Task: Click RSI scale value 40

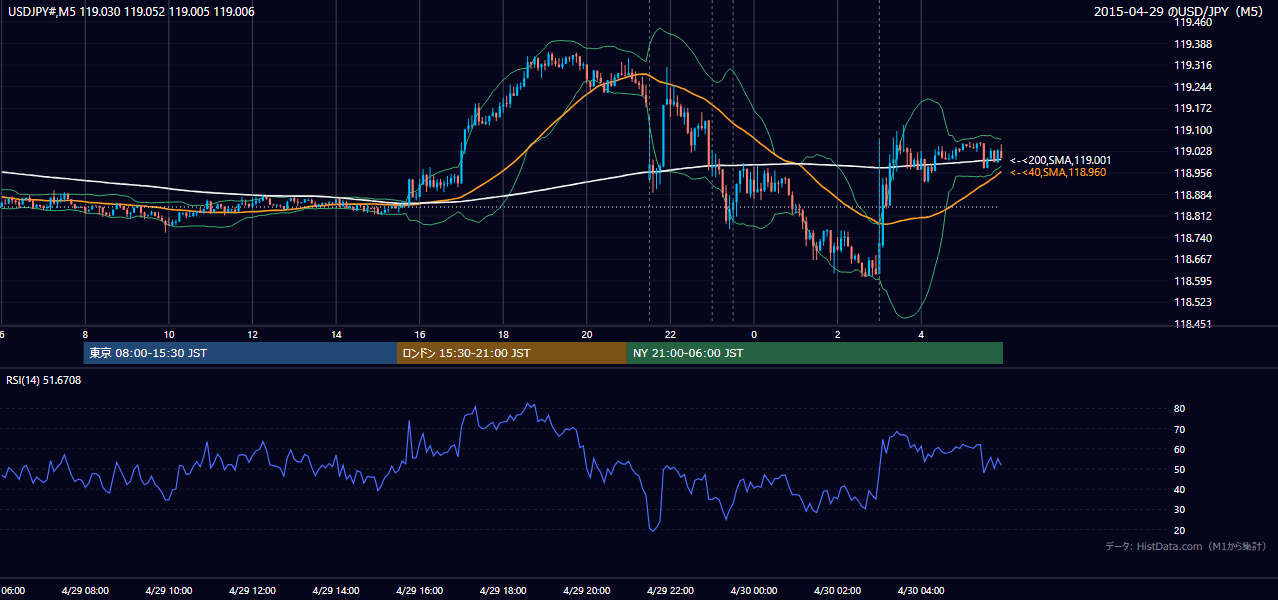Action: tap(1180, 490)
